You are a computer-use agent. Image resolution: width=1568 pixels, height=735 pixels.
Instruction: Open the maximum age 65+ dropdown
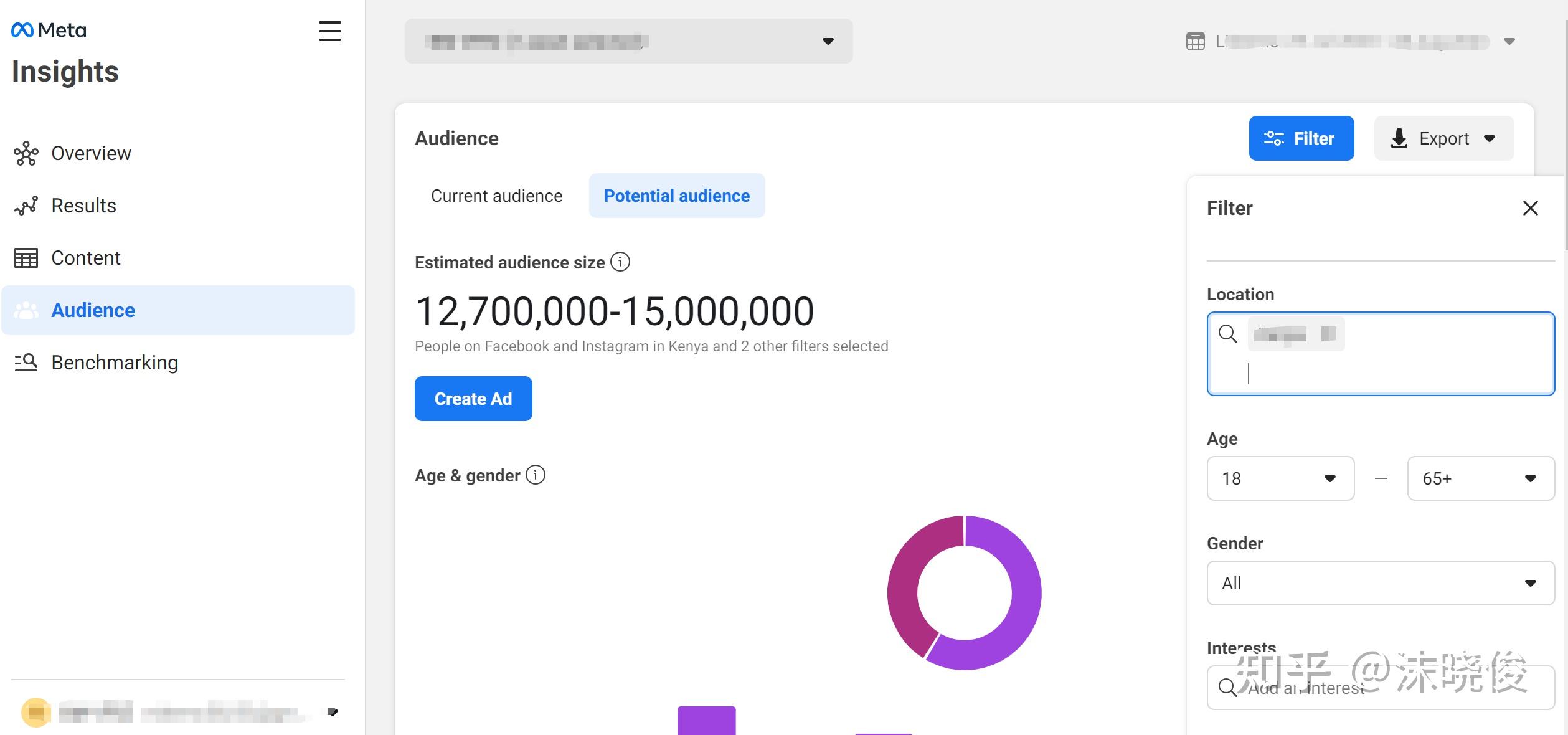[x=1480, y=478]
